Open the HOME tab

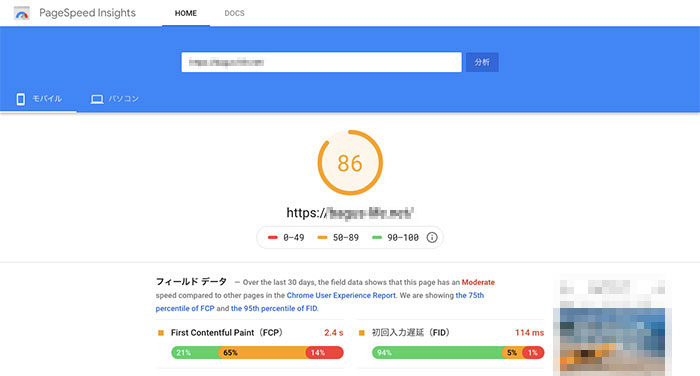(186, 13)
